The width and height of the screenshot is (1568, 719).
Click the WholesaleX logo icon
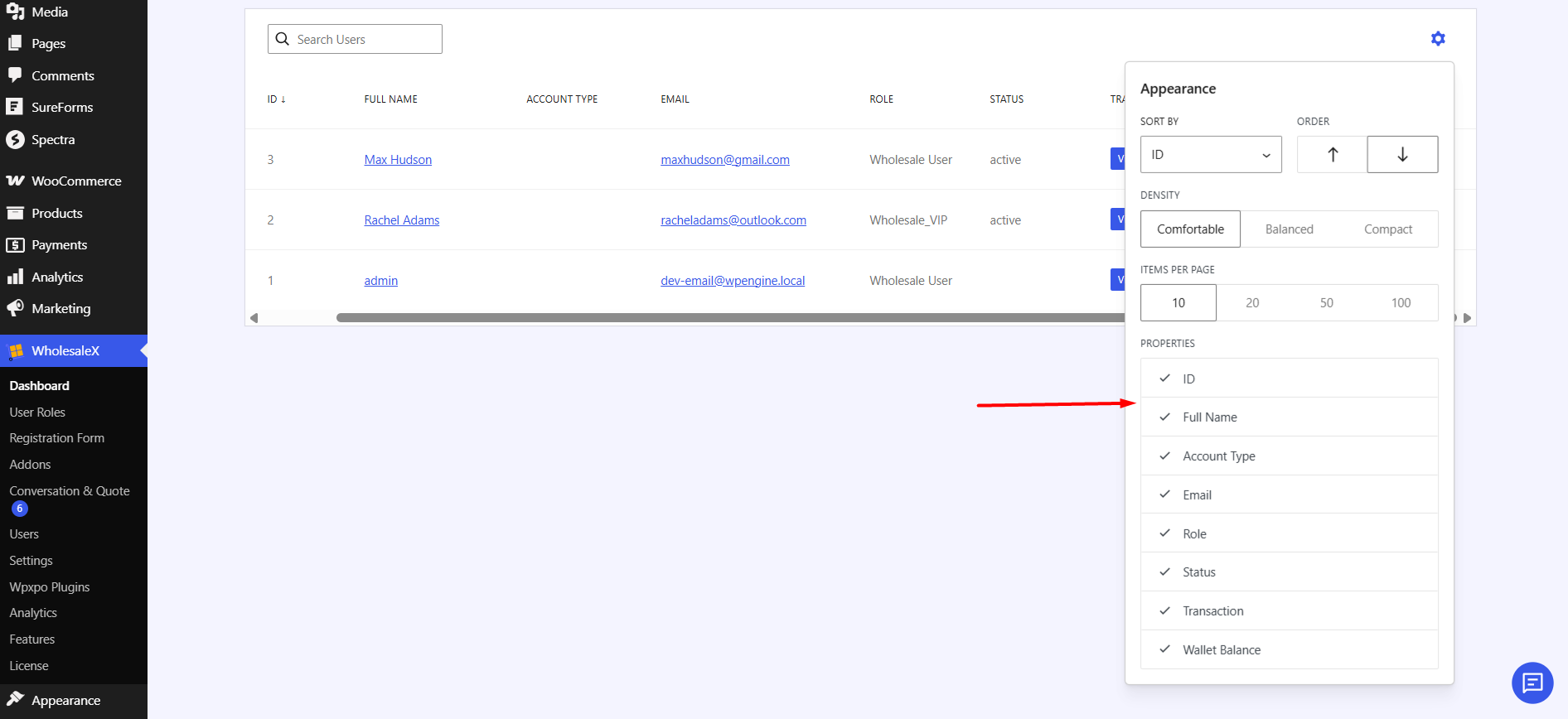[x=16, y=351]
